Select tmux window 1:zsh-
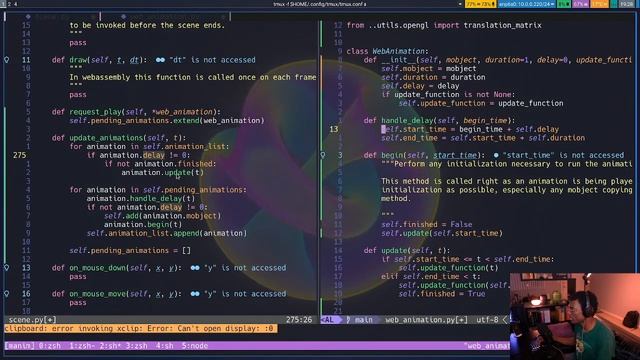The image size is (640, 360). pos(82,346)
